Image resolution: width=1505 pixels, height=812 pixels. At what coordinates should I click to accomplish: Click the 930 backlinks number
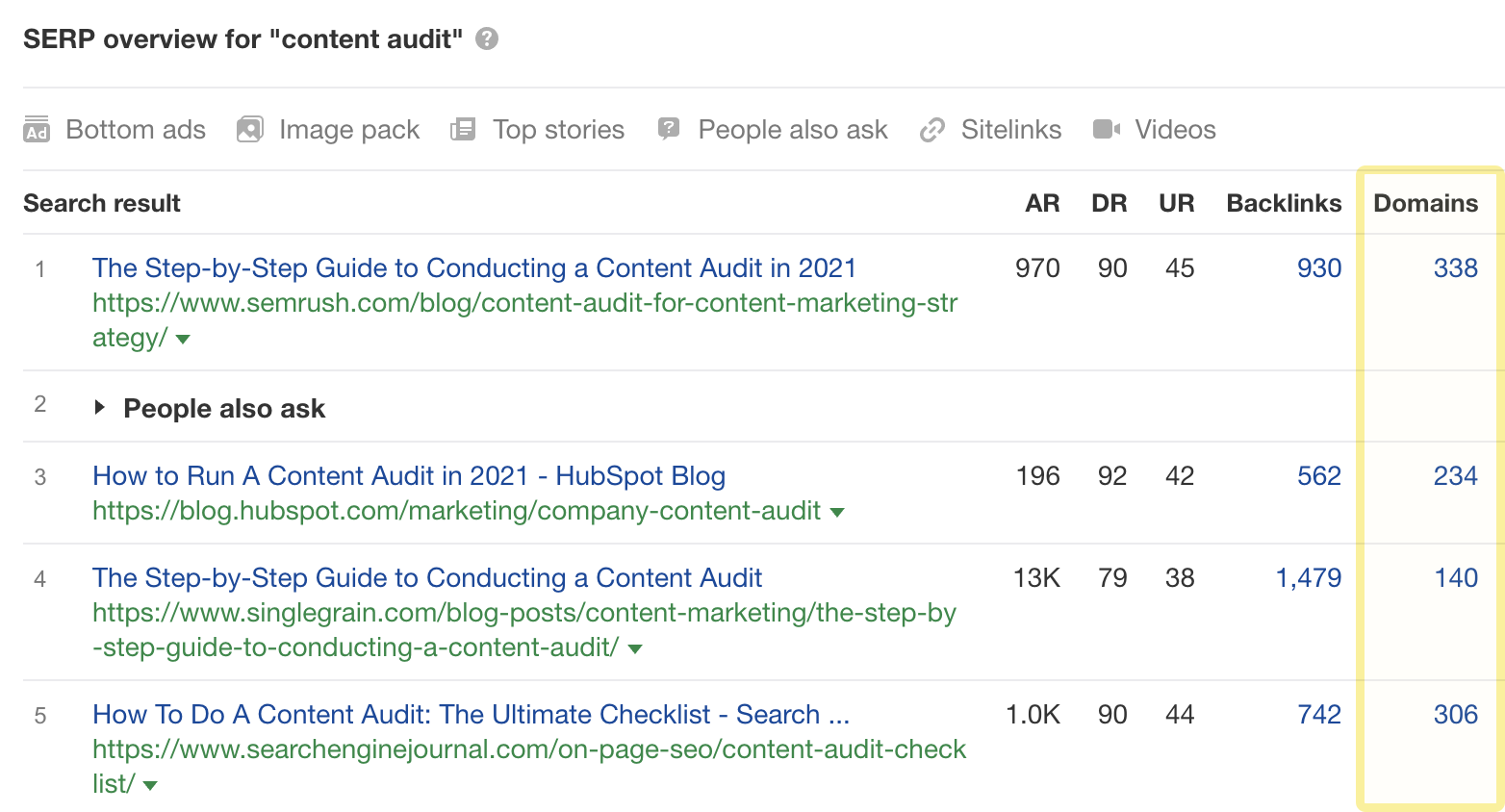point(1318,267)
